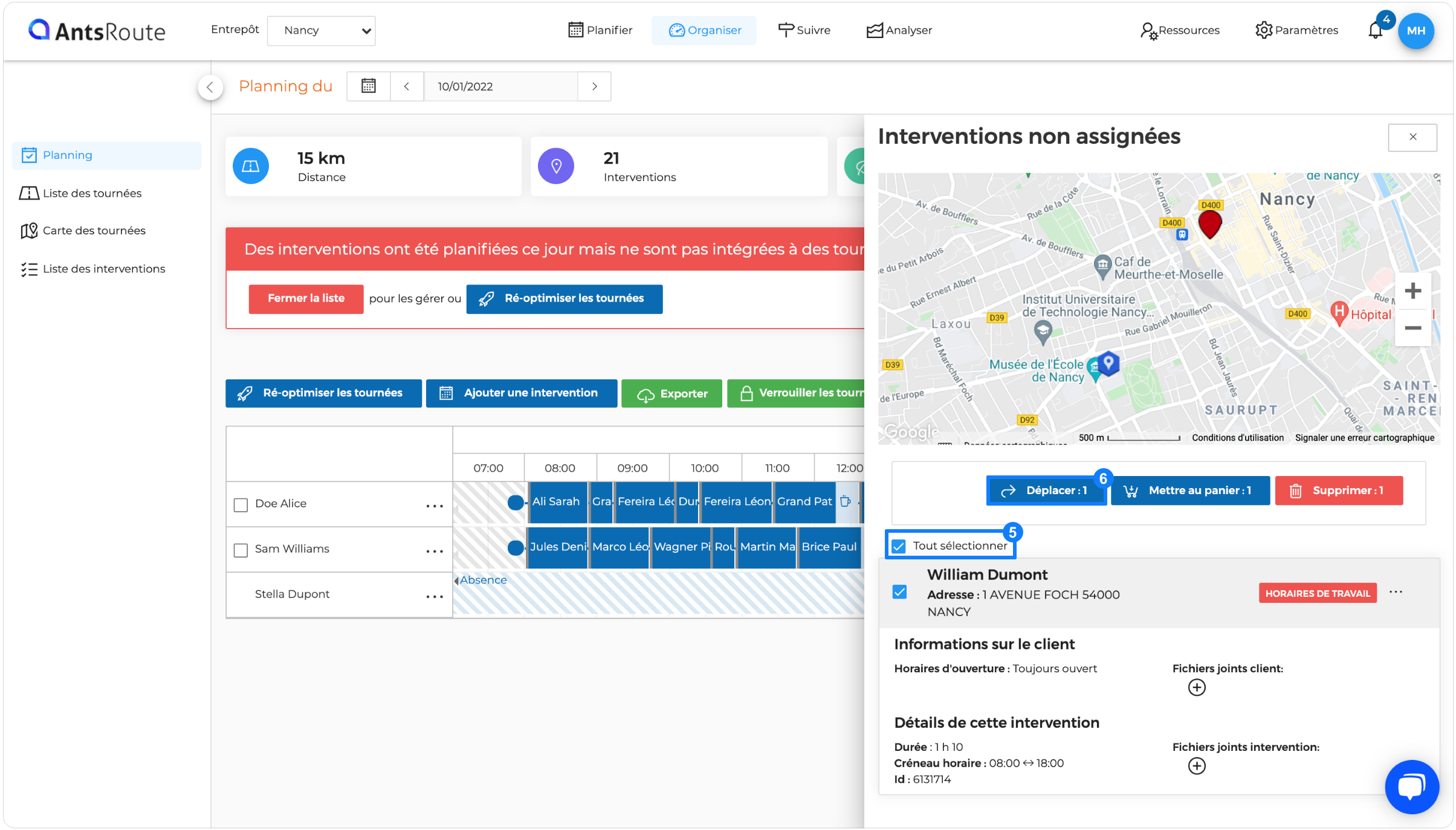Open Doe Alice's route options dots

click(x=435, y=506)
